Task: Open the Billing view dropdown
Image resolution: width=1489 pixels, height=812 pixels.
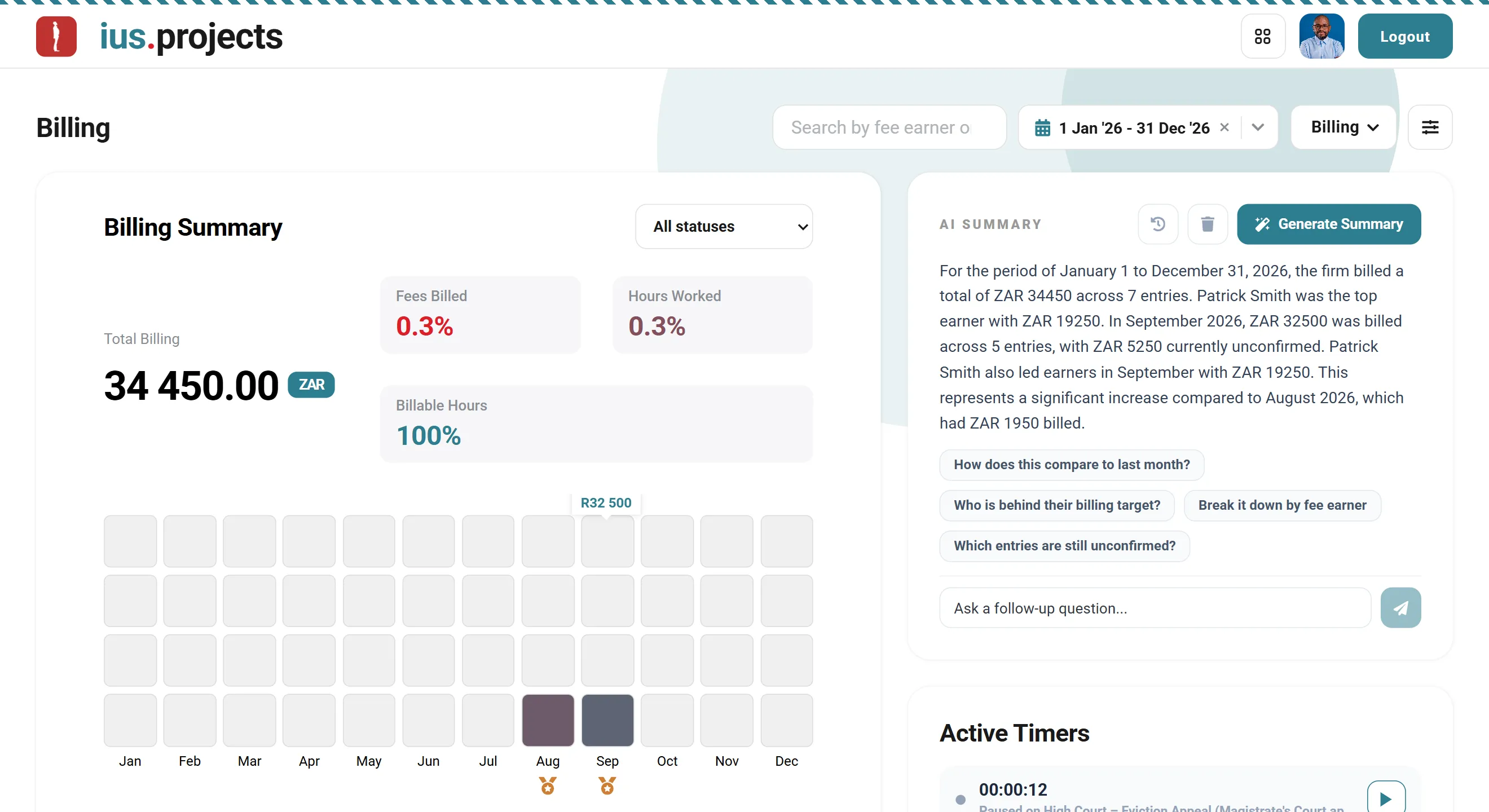Action: [x=1344, y=127]
